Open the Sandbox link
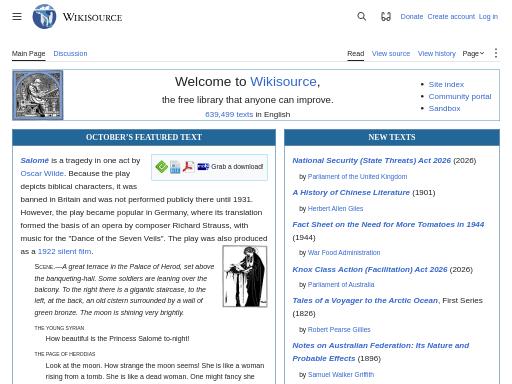 click(x=444, y=108)
